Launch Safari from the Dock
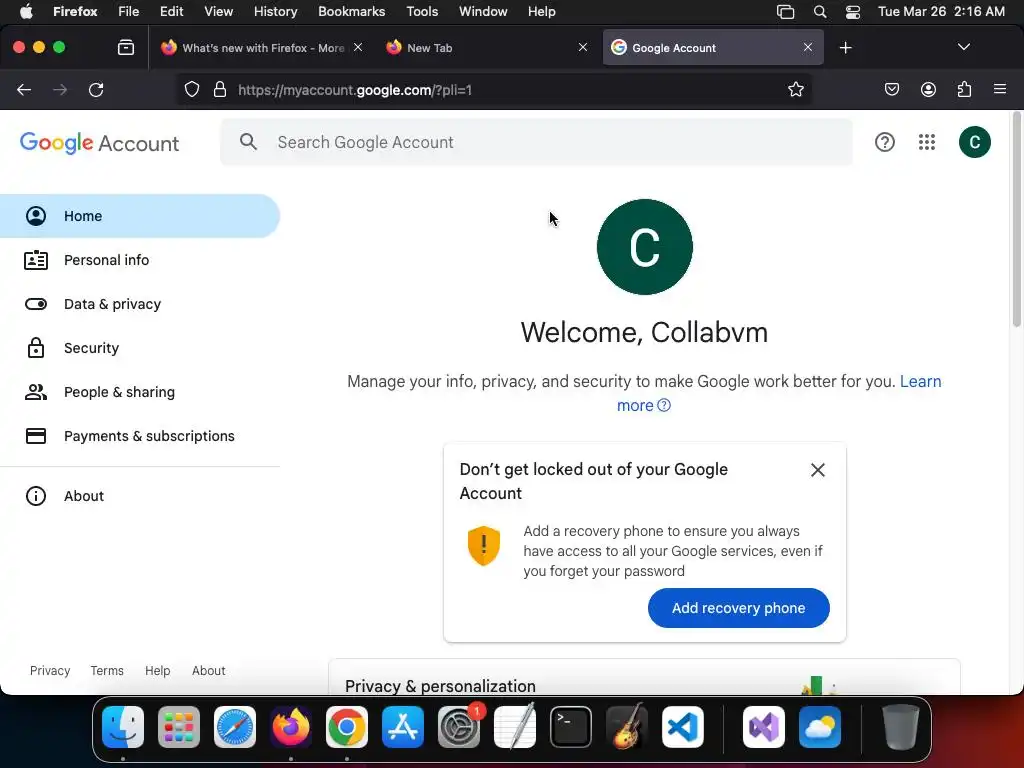This screenshot has height=768, width=1024. 235,727
